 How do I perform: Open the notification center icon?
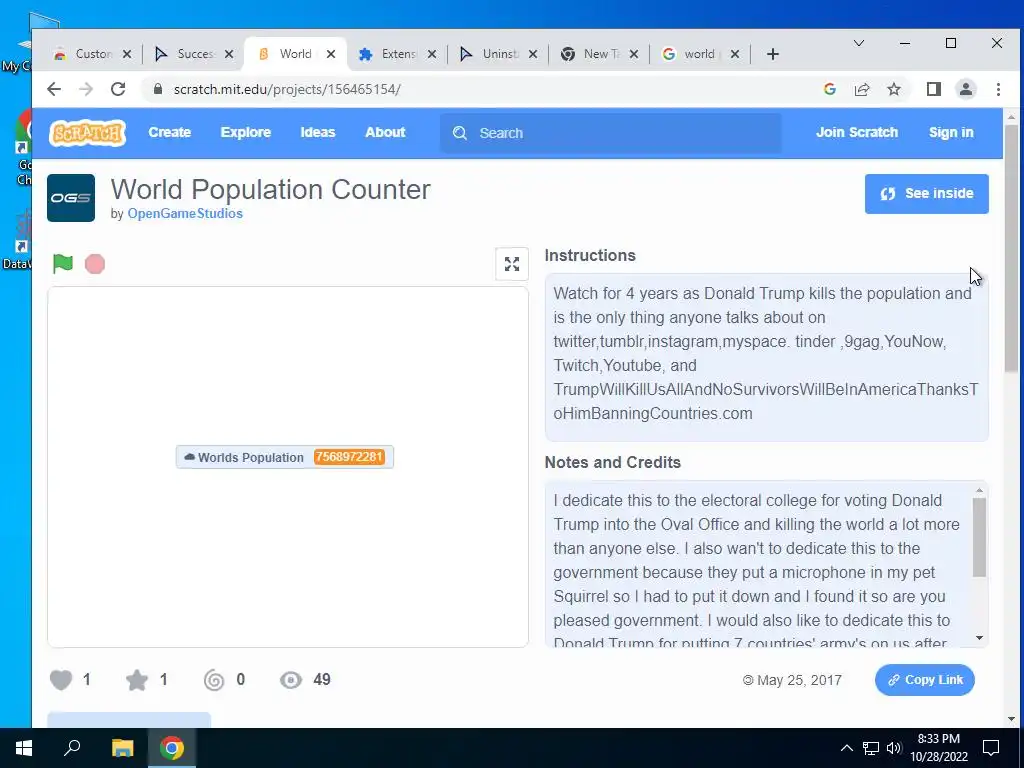click(x=991, y=748)
